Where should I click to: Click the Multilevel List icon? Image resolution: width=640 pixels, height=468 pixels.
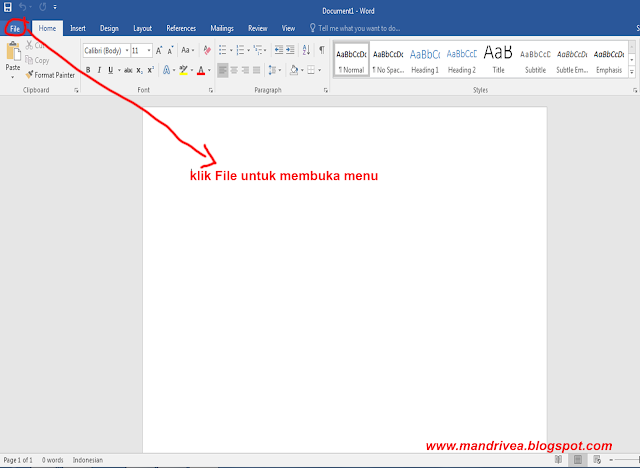258,50
